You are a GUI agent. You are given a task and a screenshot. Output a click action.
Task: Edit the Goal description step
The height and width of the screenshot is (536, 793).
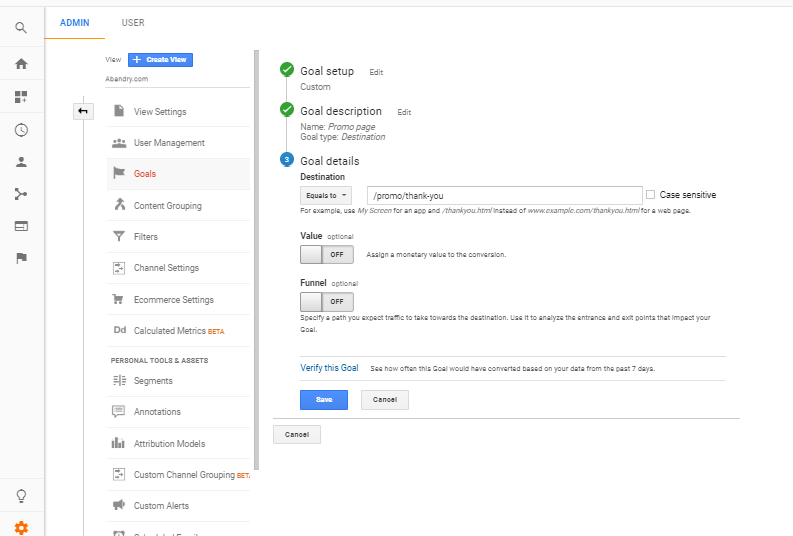(x=404, y=112)
